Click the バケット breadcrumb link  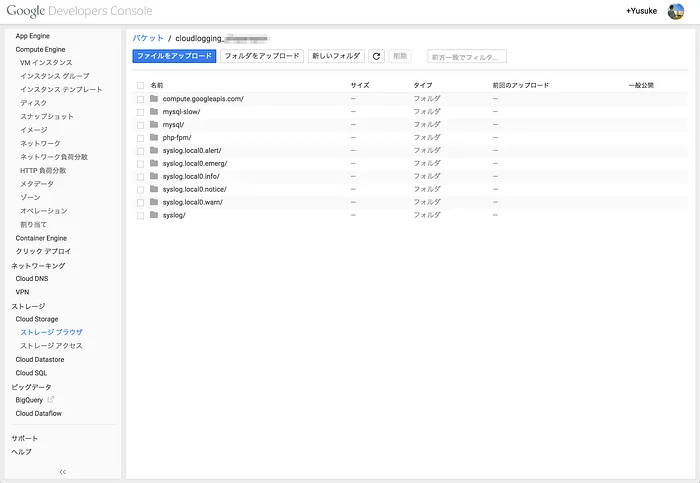pyautogui.click(x=148, y=38)
